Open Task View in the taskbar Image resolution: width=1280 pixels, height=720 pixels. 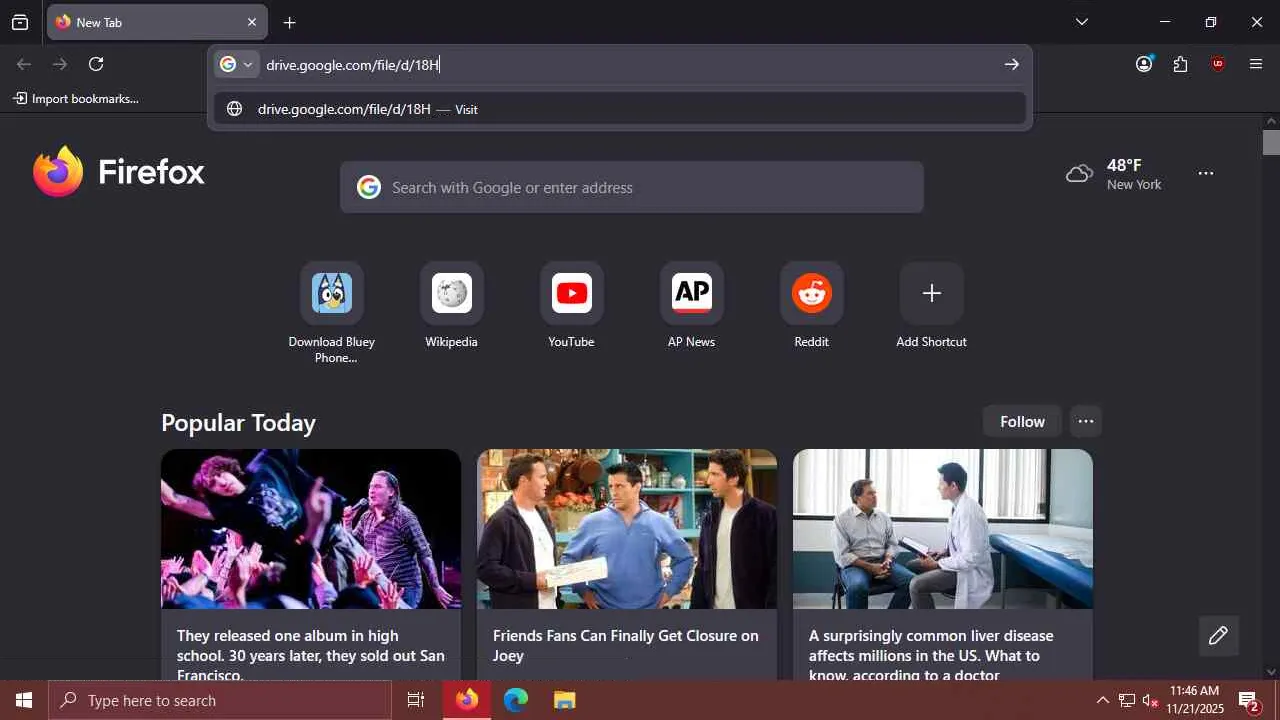(x=416, y=700)
